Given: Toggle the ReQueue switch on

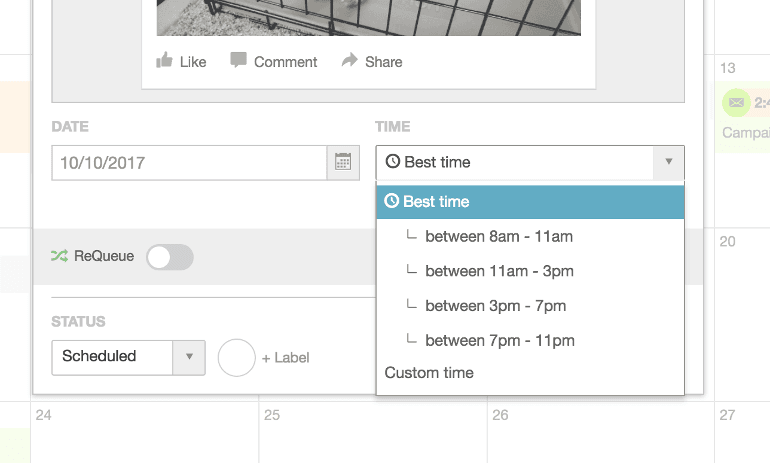Looking at the screenshot, I should 170,257.
